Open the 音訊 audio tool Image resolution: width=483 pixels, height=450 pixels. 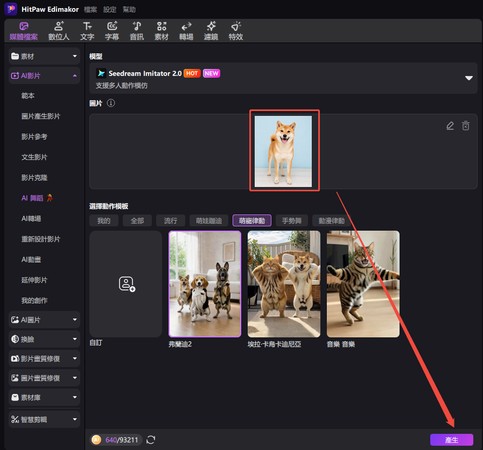pos(137,31)
